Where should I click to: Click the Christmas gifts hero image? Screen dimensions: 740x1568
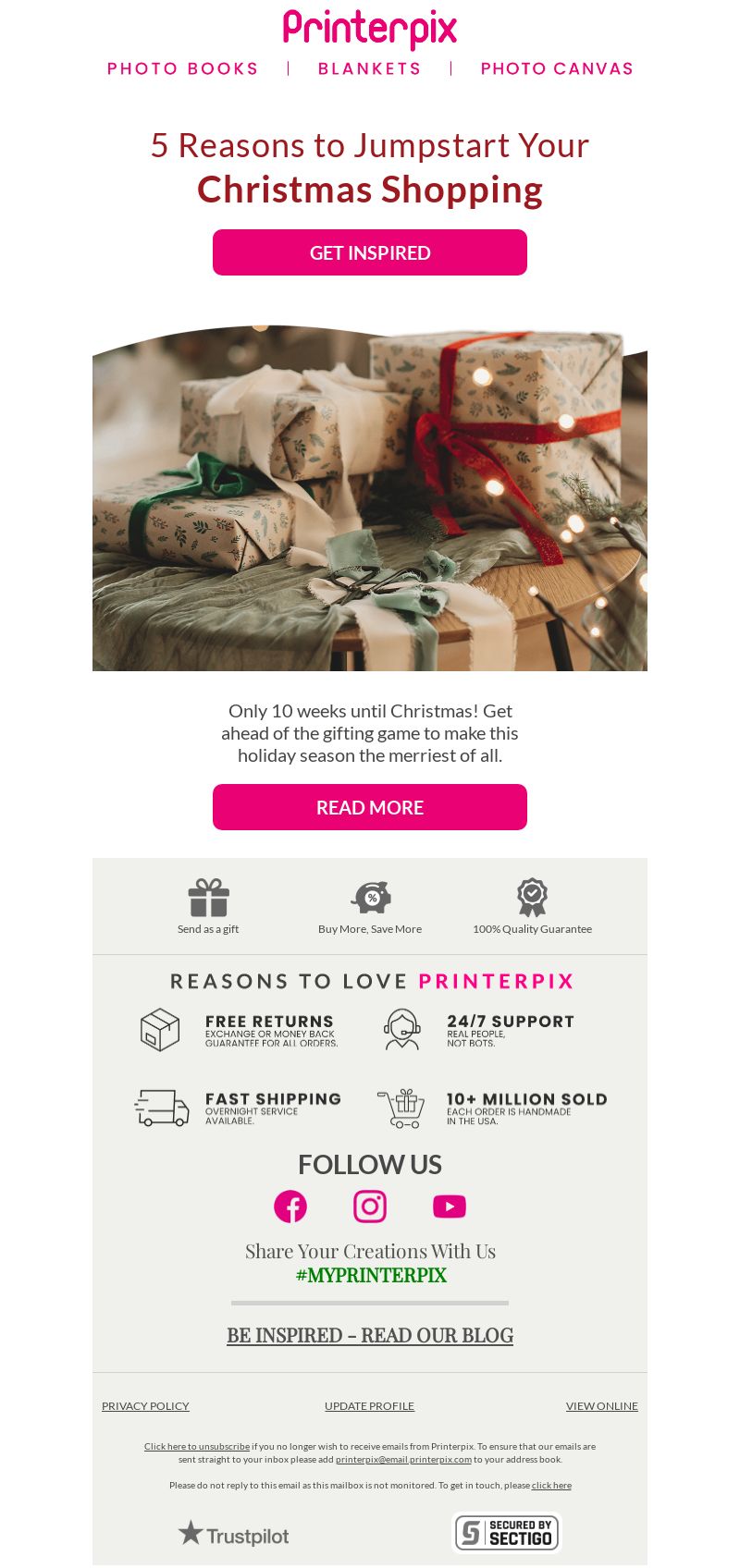[370, 497]
